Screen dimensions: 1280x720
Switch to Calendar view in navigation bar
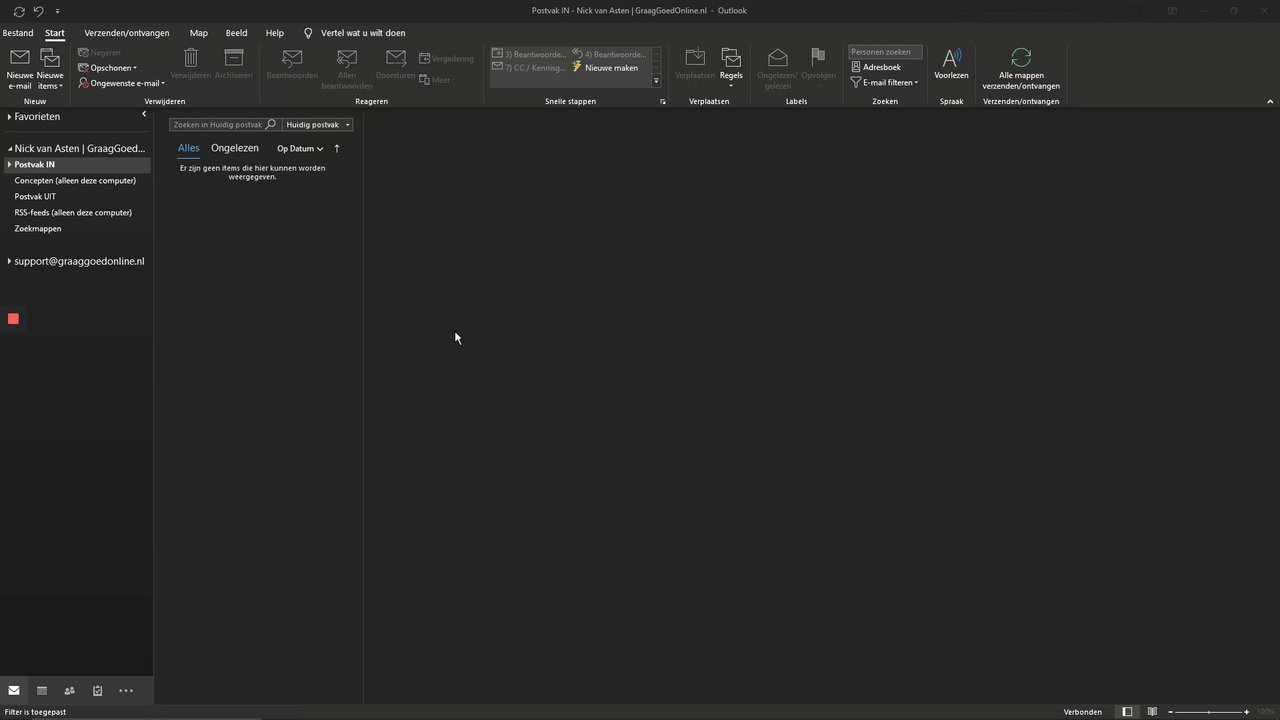(x=42, y=690)
